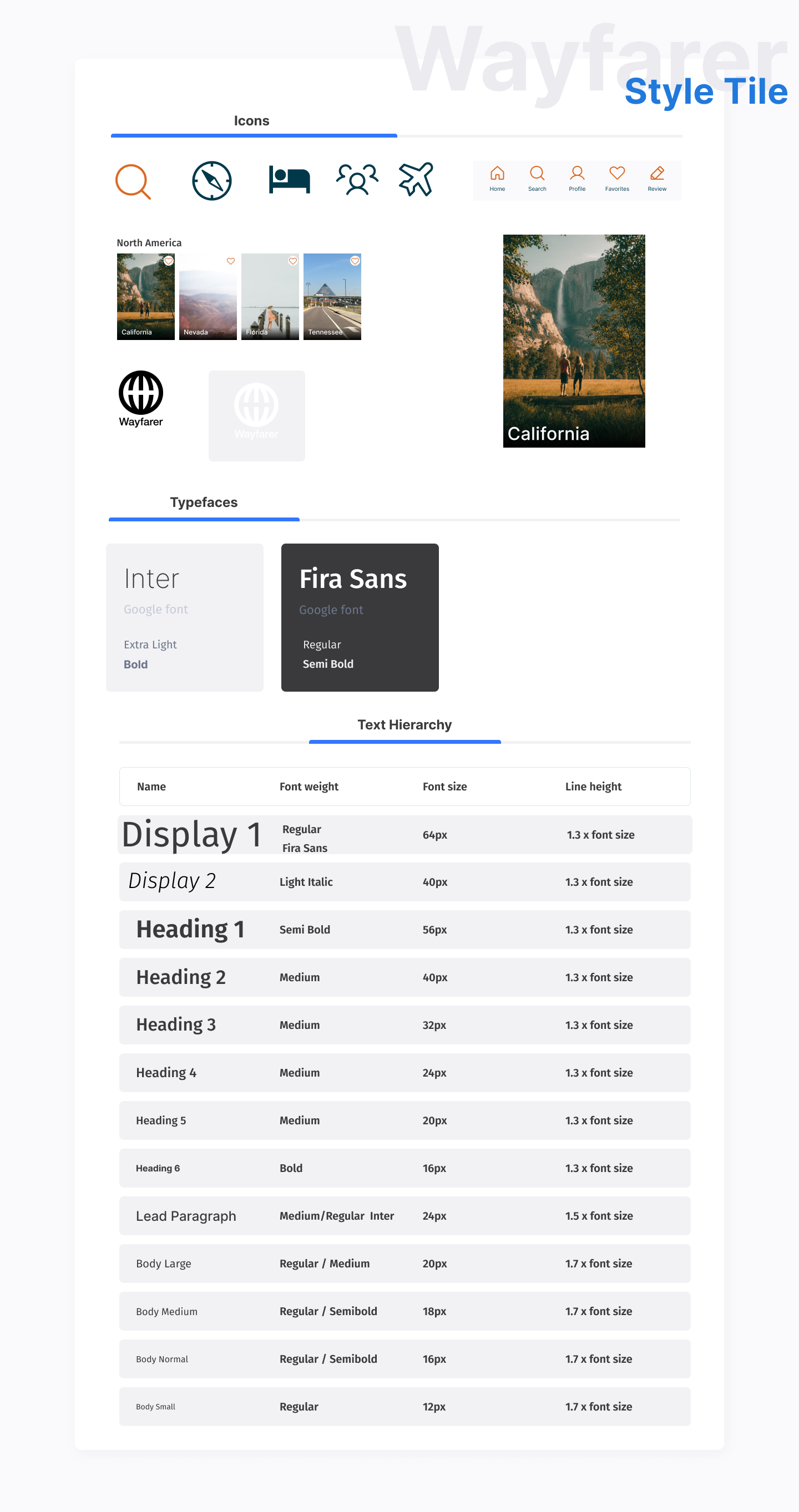
Task: Select the Body Medium row name
Action: (166, 1312)
